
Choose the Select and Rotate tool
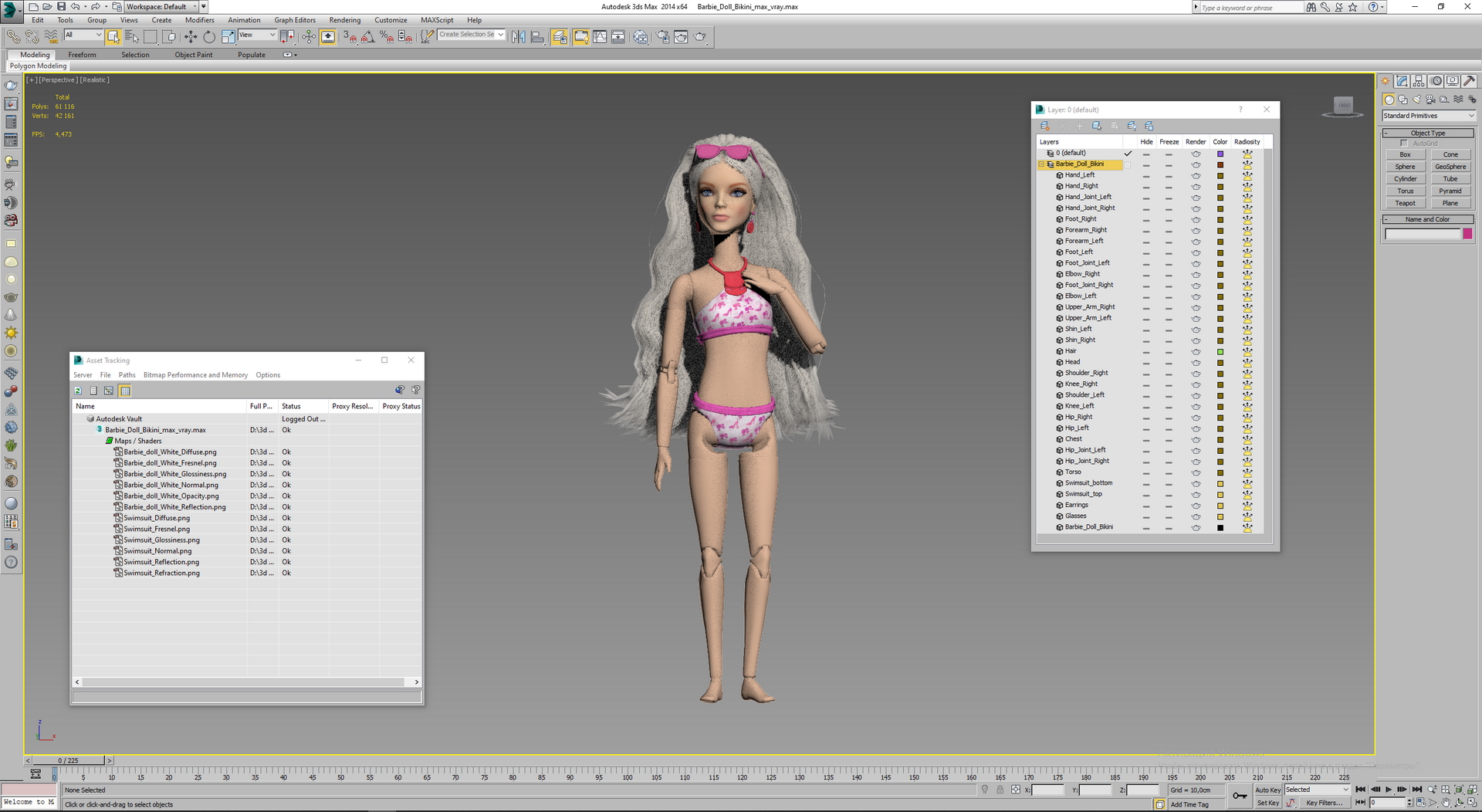pos(209,36)
